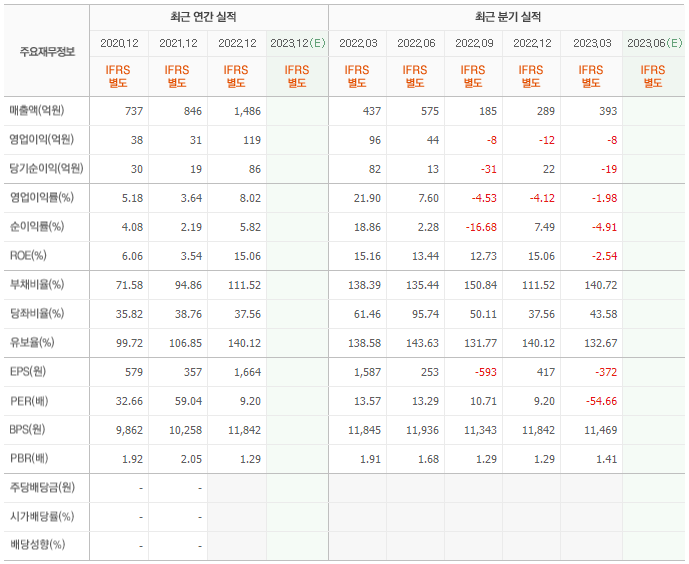Viewport: 689px width, 564px height.
Task: Click the operating profit value 96
Action: (375, 140)
